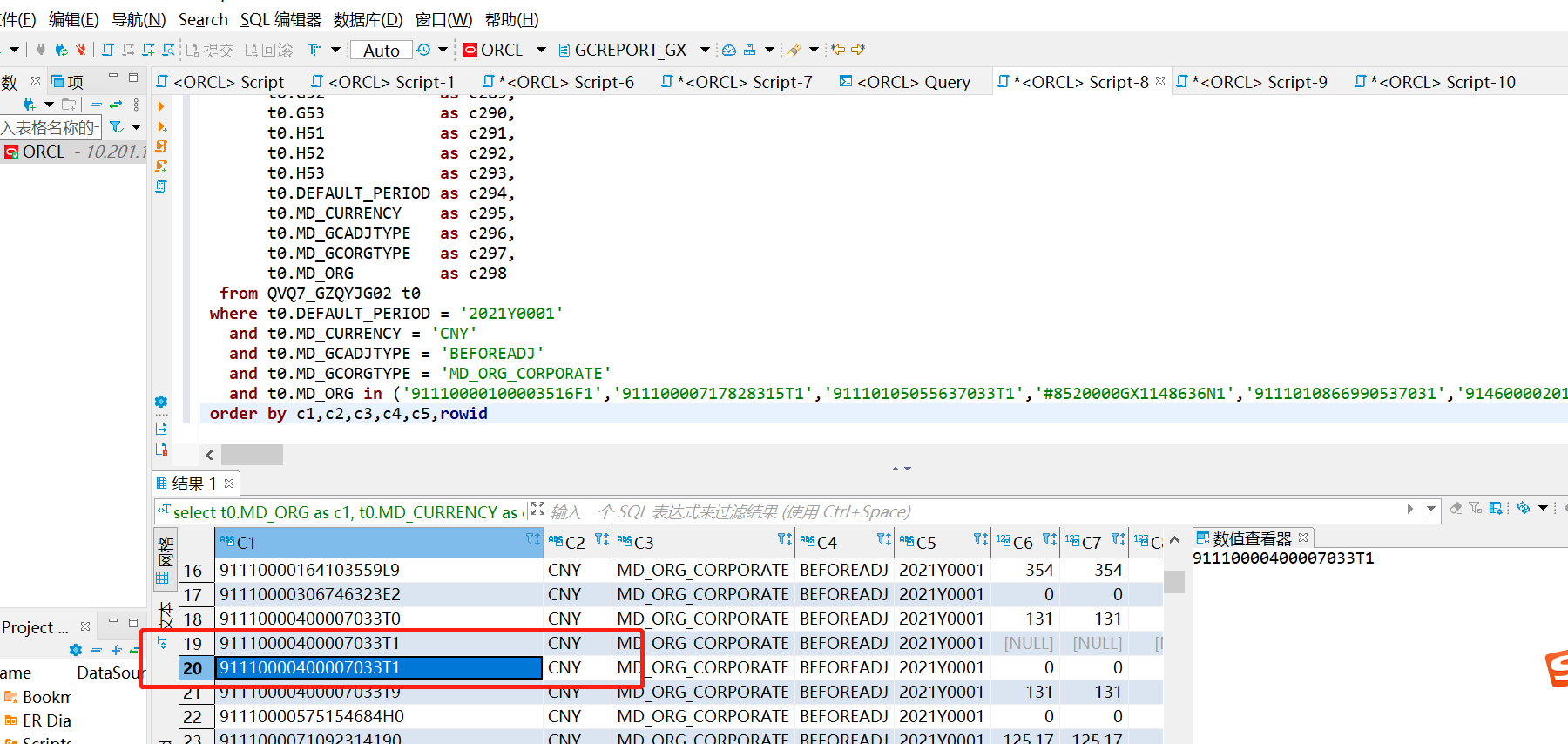Switch to the <ORCL> Script-10 tab
This screenshot has width=1568, height=744.
click(1435, 82)
